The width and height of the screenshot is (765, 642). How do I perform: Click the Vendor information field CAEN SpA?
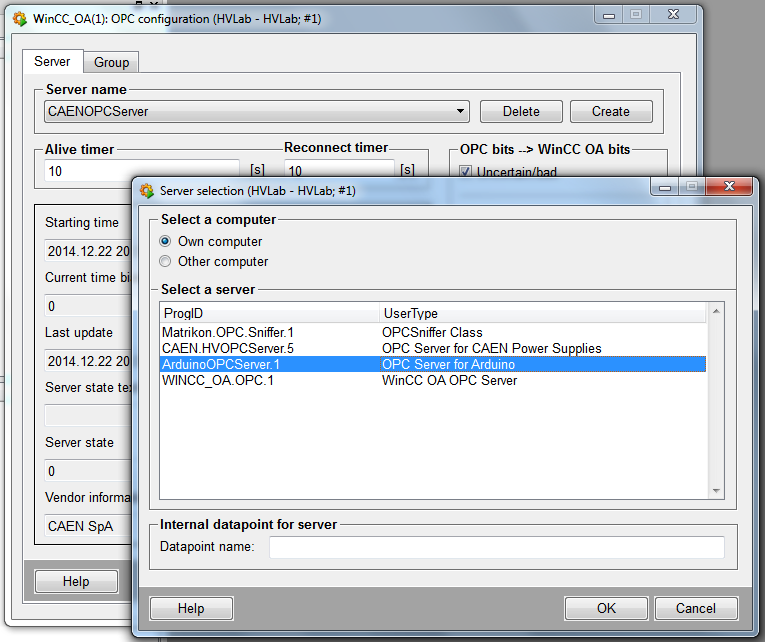coord(88,526)
